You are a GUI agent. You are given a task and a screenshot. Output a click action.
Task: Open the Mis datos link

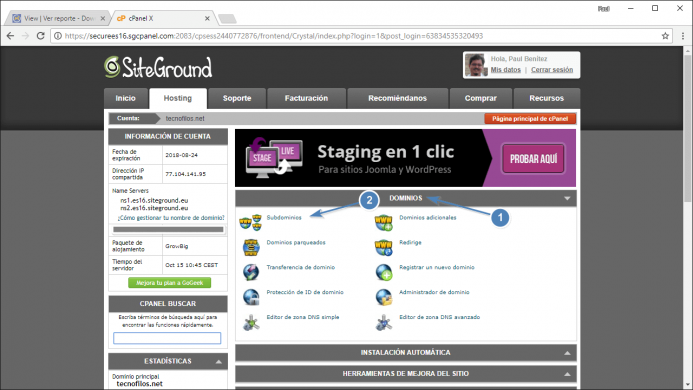[x=506, y=69]
